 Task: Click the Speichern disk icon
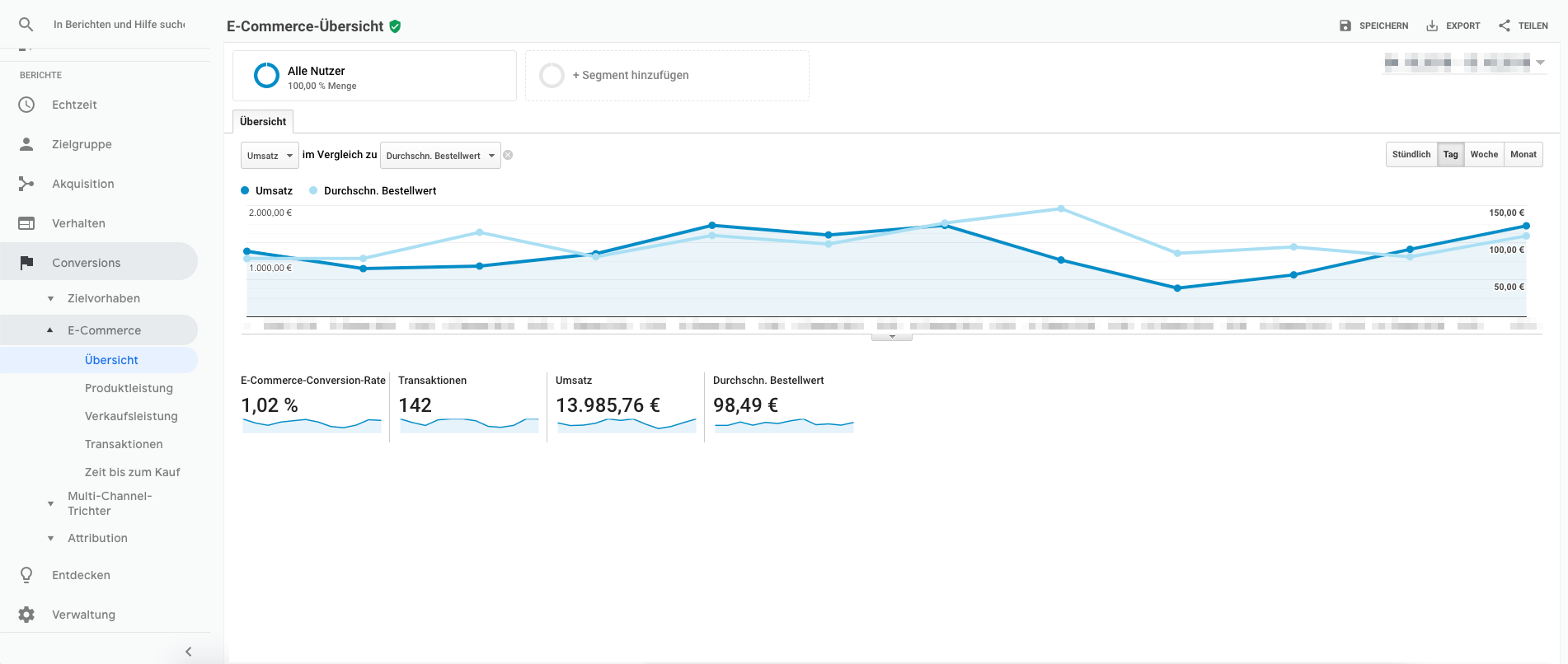tap(1345, 26)
